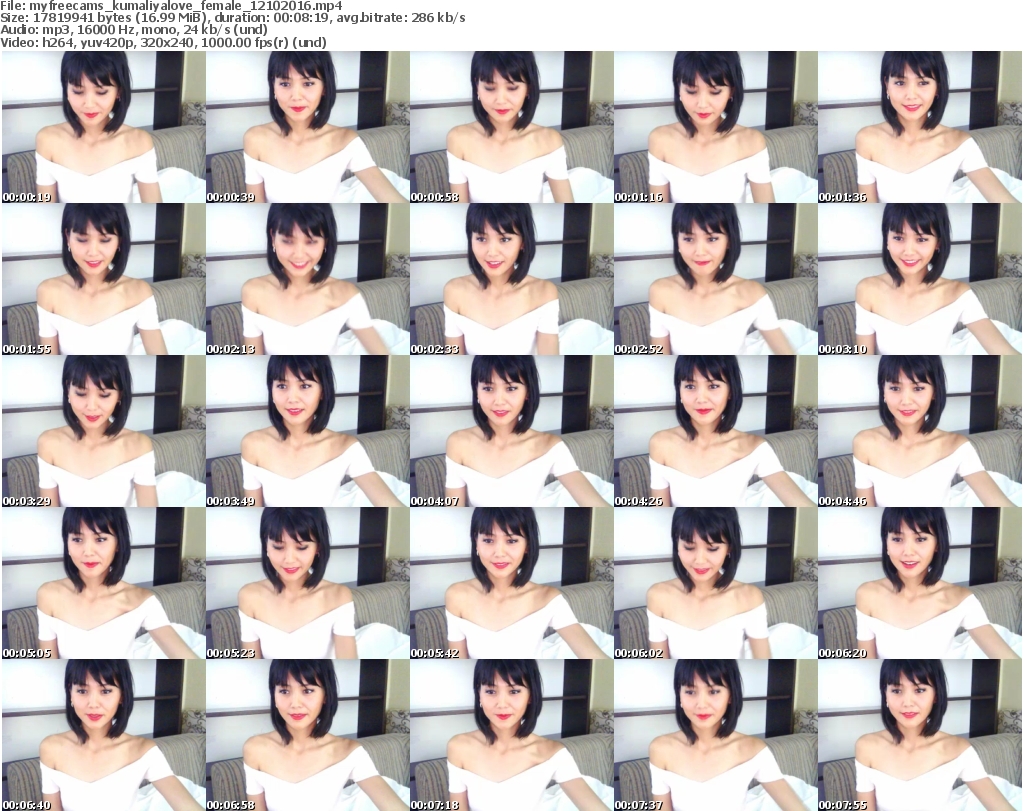1024x811 pixels.
Task: Select the thumbnail frame stamped 00:00:39
Action: [308, 127]
